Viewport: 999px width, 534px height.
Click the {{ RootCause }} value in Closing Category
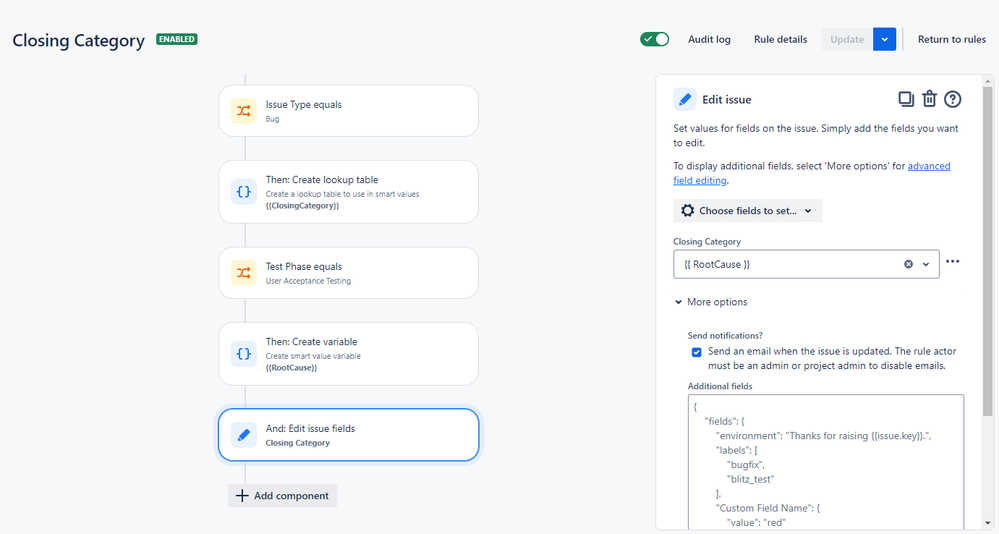click(x=717, y=264)
